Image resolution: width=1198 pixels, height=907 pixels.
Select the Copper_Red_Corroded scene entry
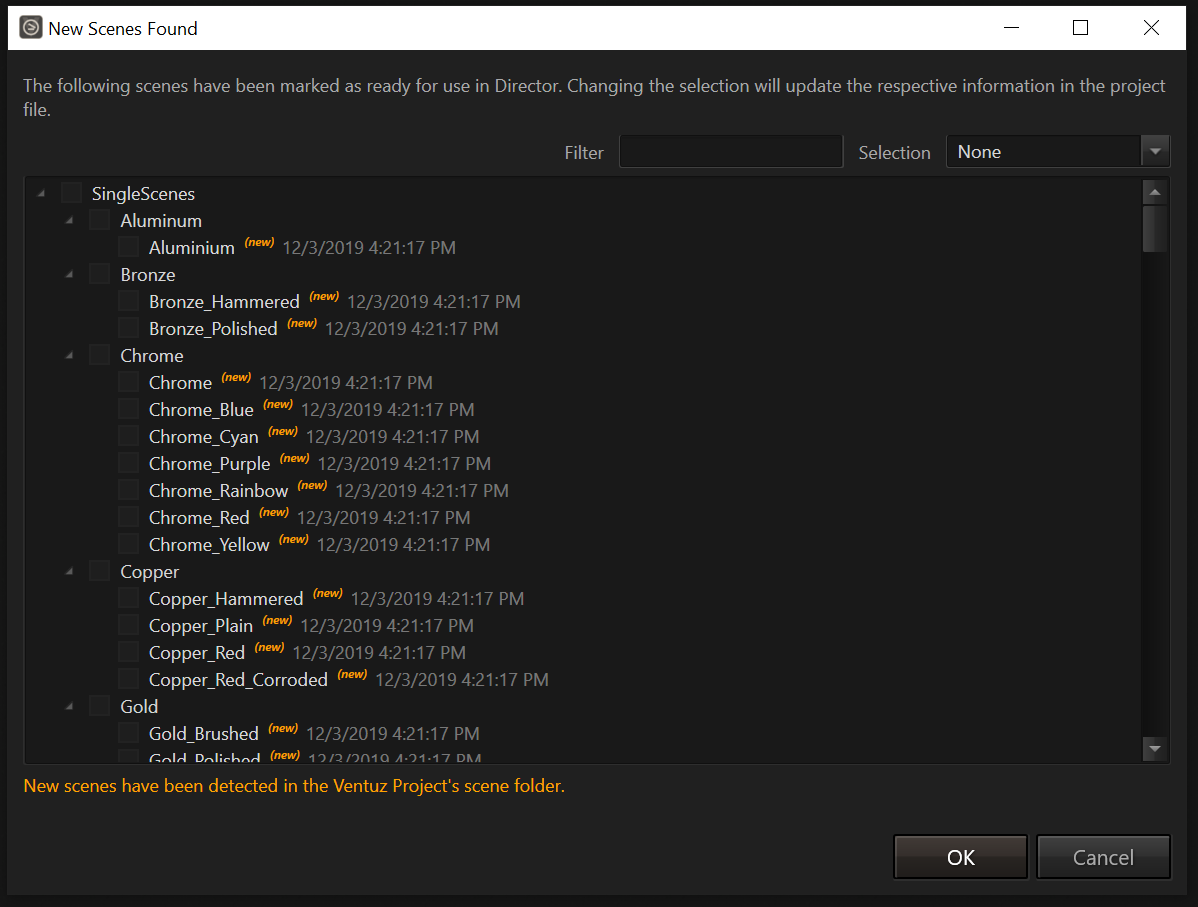tap(238, 680)
